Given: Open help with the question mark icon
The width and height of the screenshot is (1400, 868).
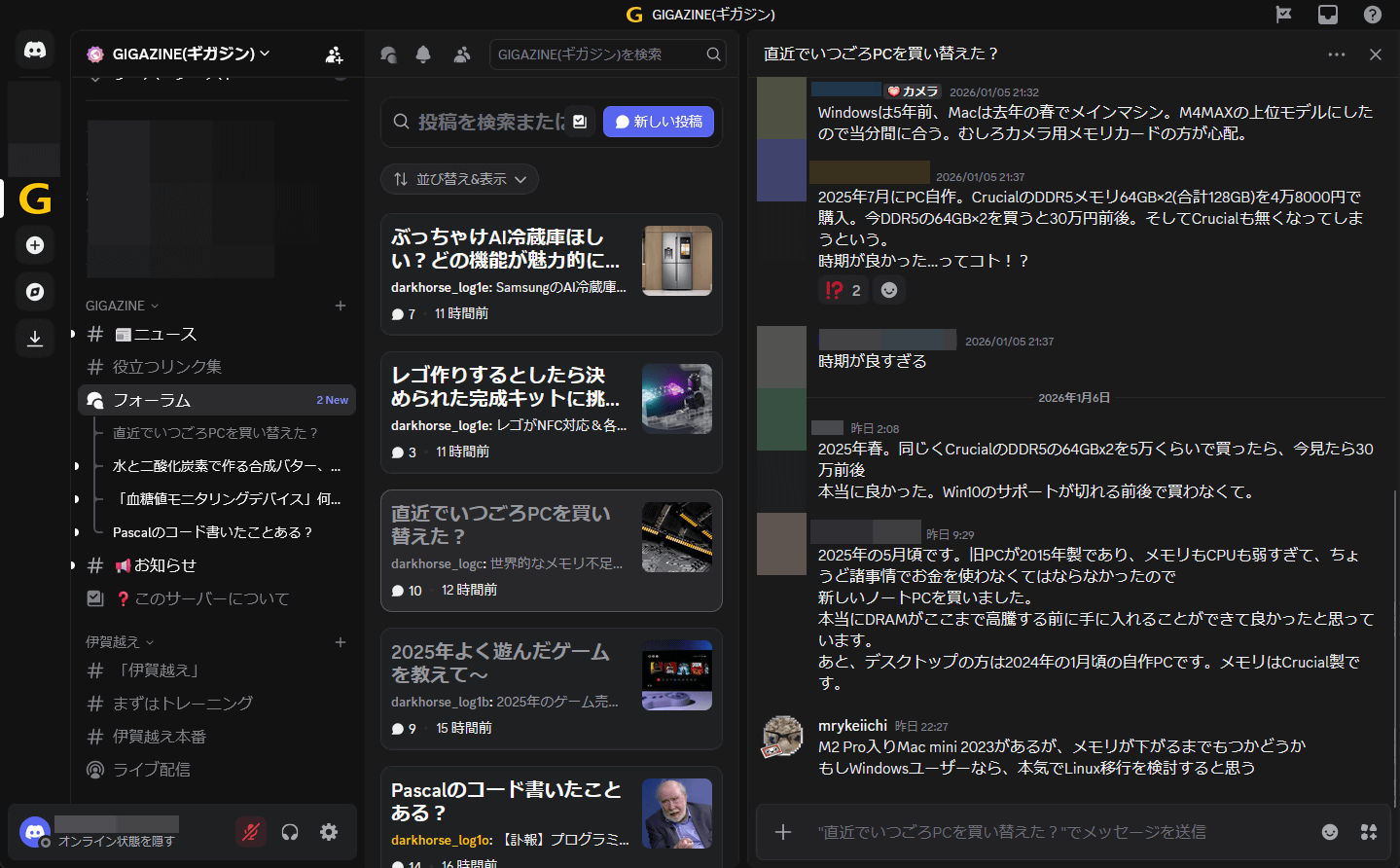Looking at the screenshot, I should (1372, 15).
